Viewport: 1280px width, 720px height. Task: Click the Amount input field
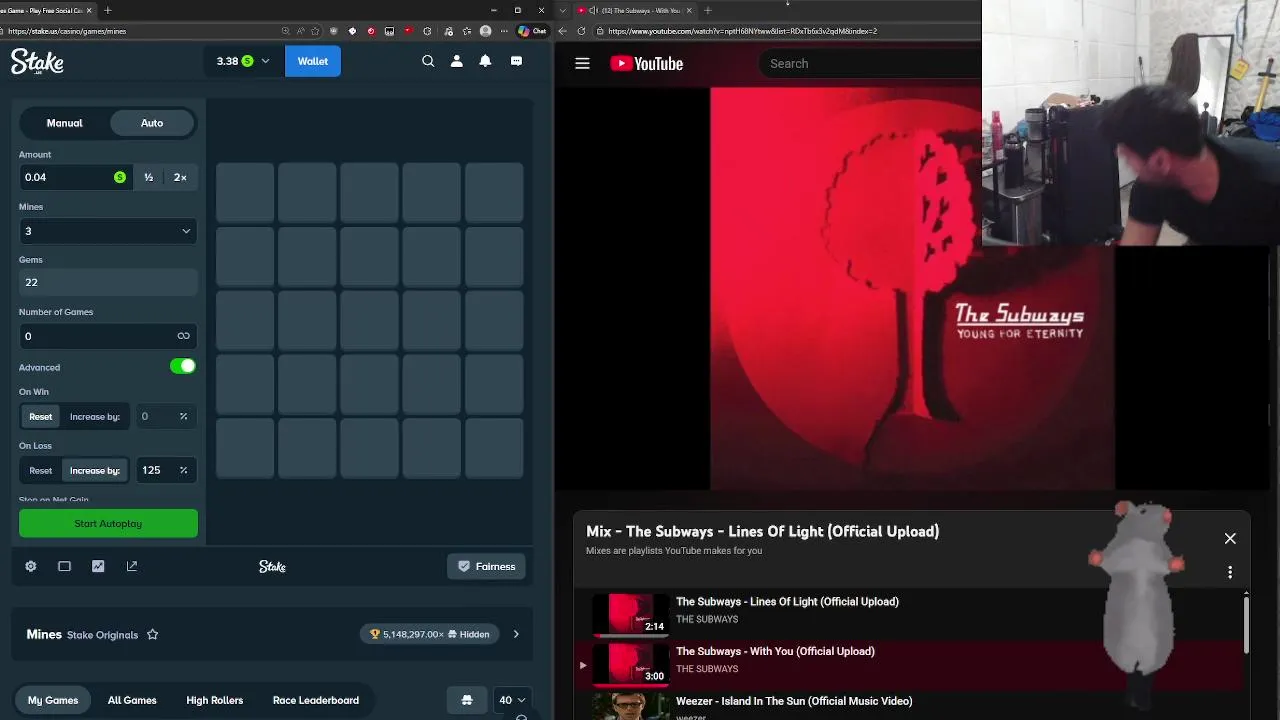[x=76, y=177]
